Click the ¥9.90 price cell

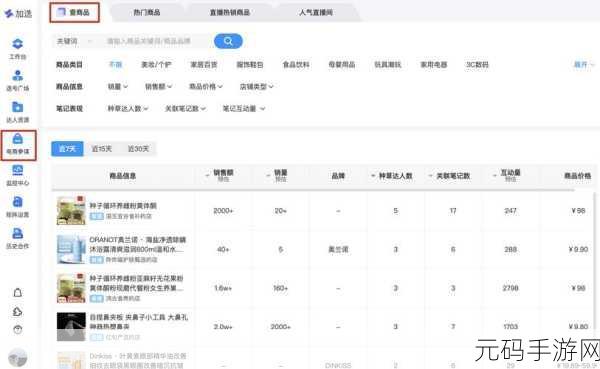click(x=578, y=250)
